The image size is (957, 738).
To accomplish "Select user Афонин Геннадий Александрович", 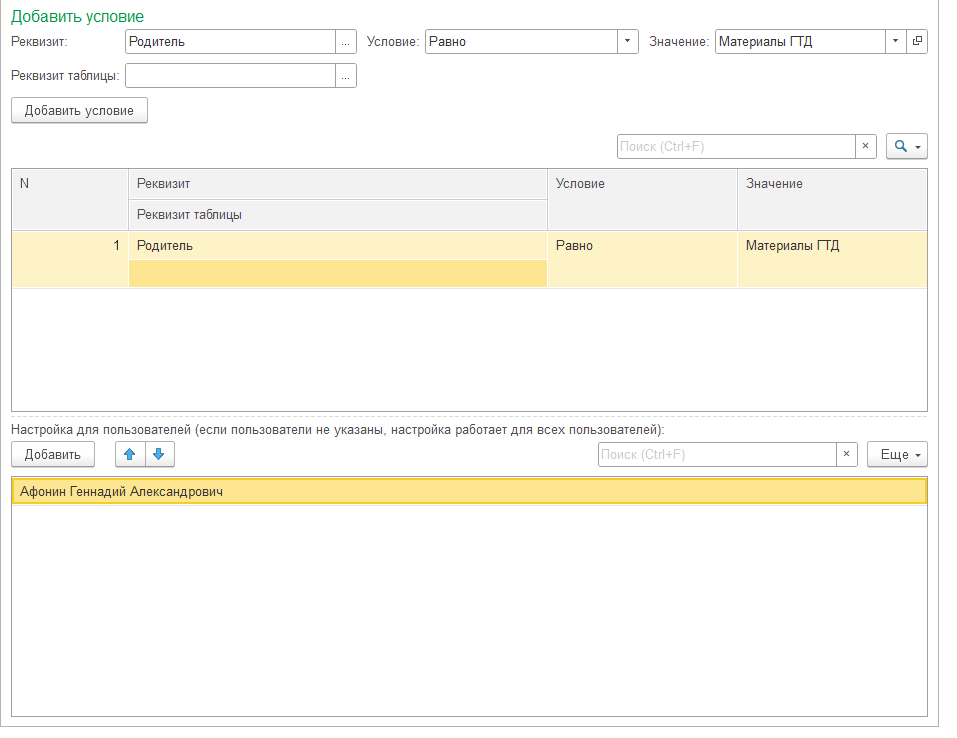I will [x=469, y=491].
